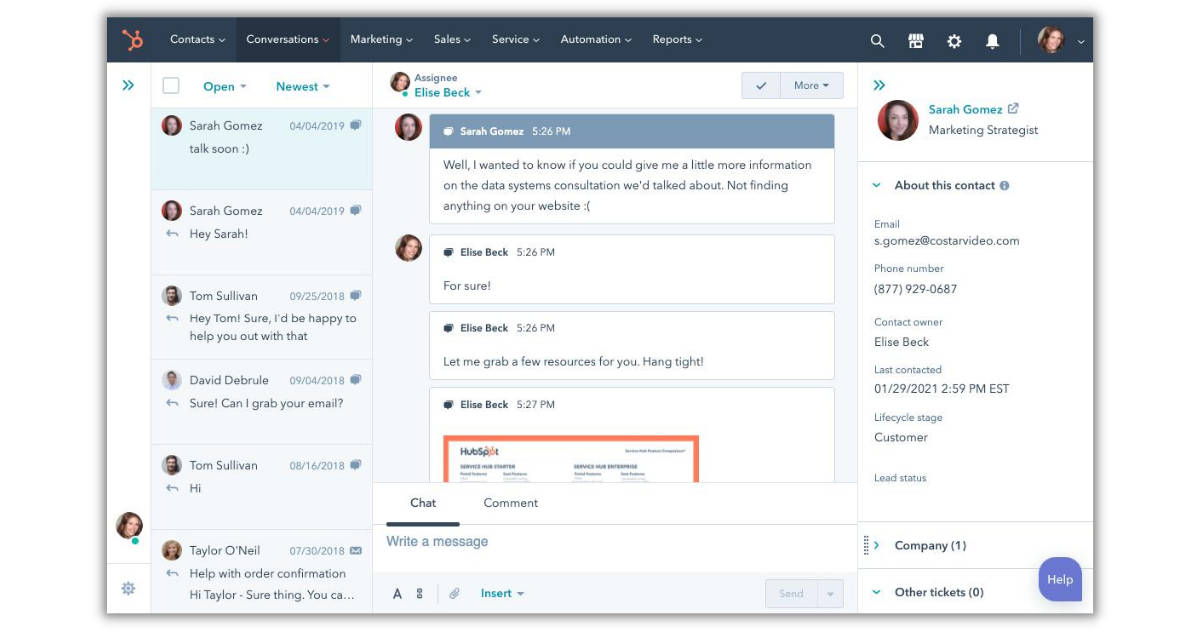
Task: Select the conversation list checkbox
Action: tap(170, 86)
